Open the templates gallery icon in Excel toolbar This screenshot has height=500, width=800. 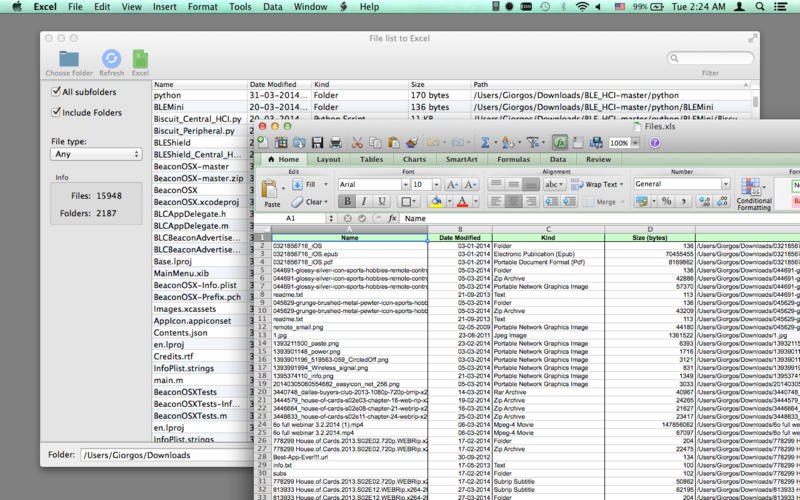pos(281,143)
